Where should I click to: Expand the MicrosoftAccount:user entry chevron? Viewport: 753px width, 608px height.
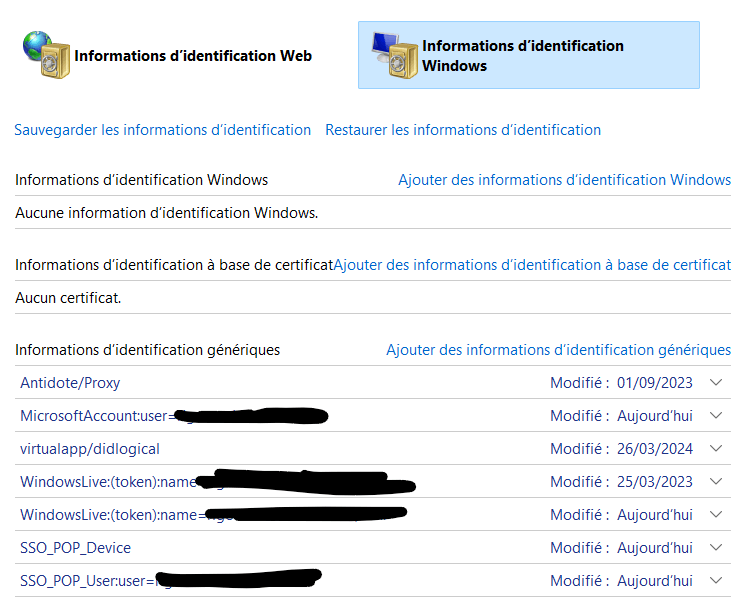click(716, 415)
